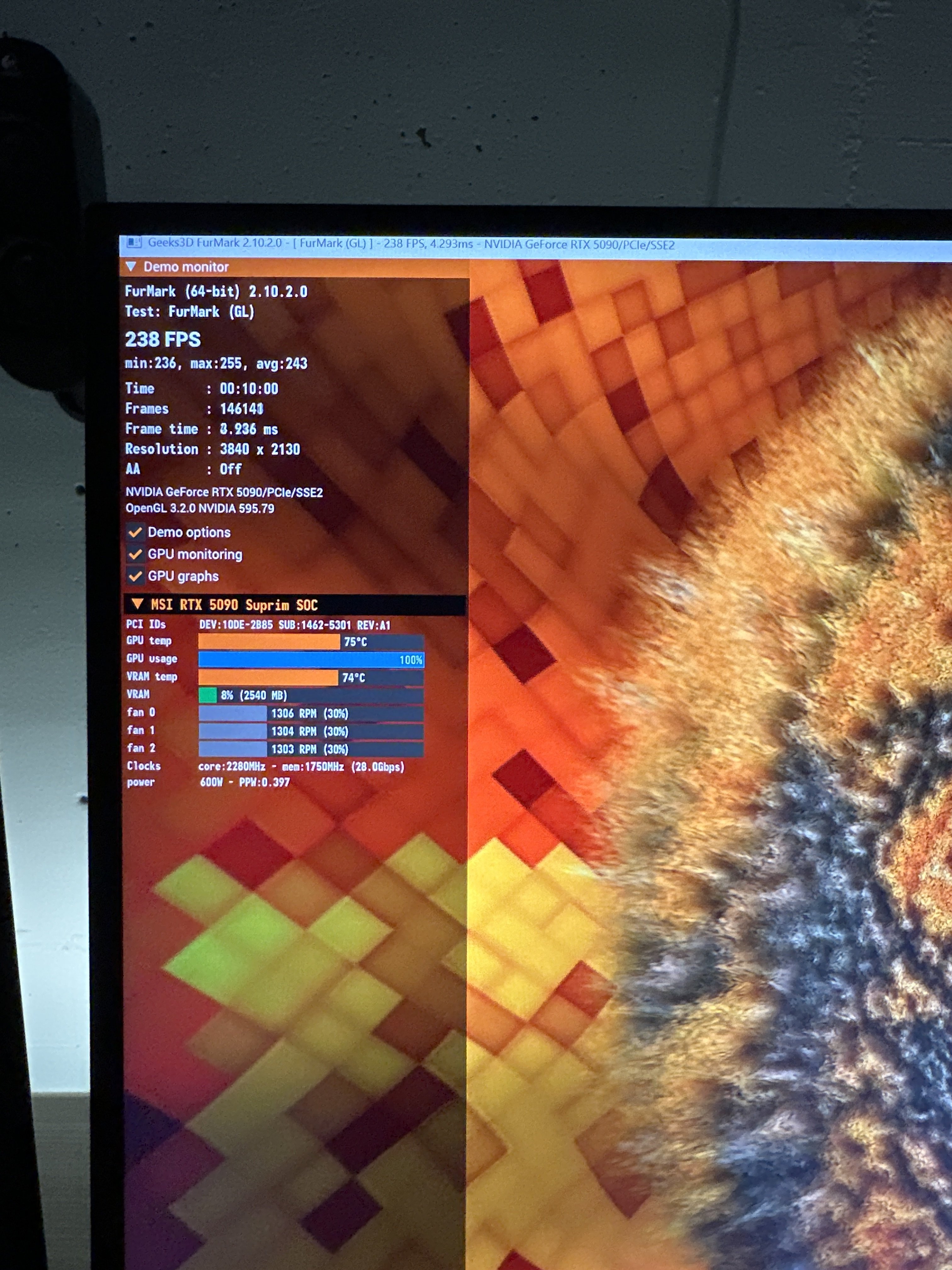Select the VRAM temp 74°C bar
This screenshot has width=952, height=1270.
click(x=267, y=678)
